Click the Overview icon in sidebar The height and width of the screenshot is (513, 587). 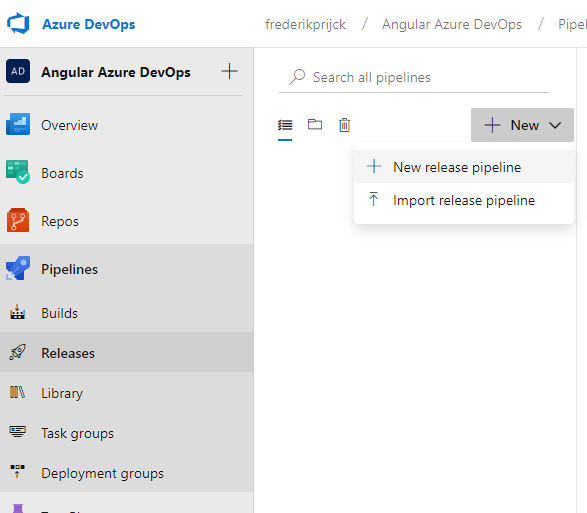(x=18, y=124)
